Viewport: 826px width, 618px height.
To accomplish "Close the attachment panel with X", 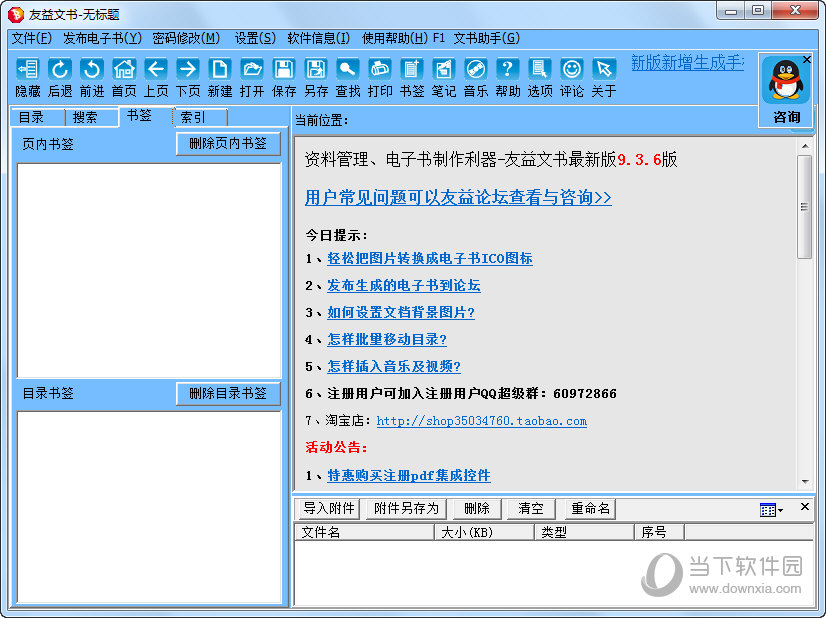I will [x=804, y=507].
